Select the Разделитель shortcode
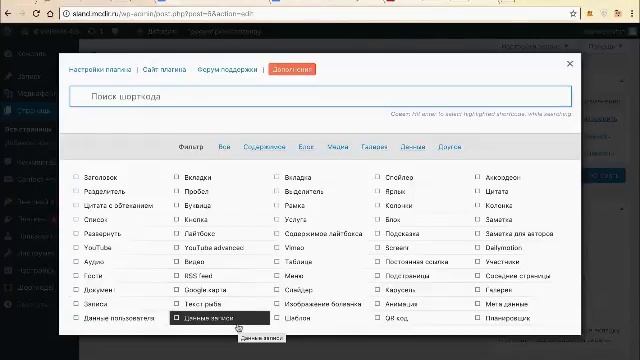640x360 pixels. (x=104, y=191)
